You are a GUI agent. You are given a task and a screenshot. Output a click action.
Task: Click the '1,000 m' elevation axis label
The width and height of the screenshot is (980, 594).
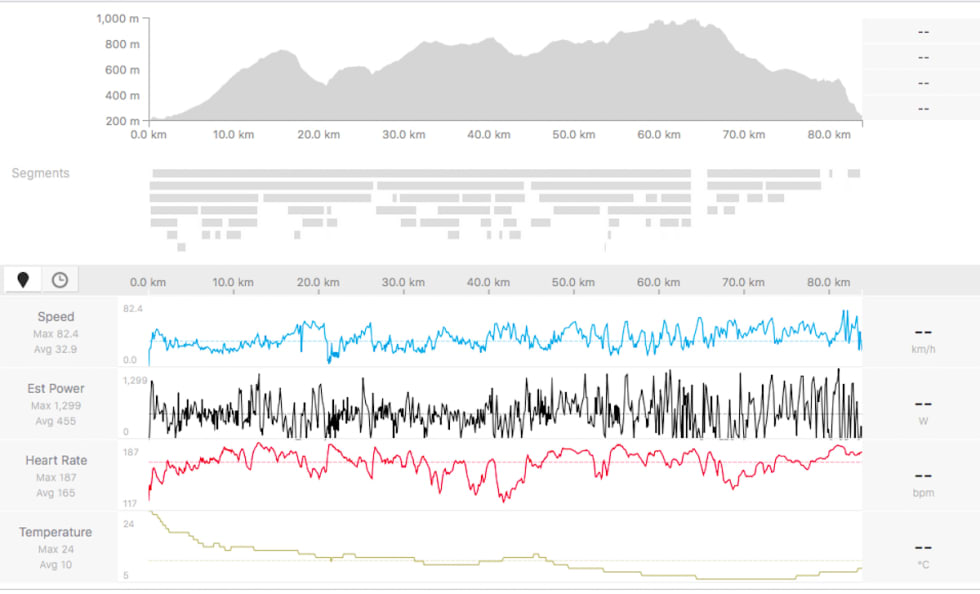[118, 19]
